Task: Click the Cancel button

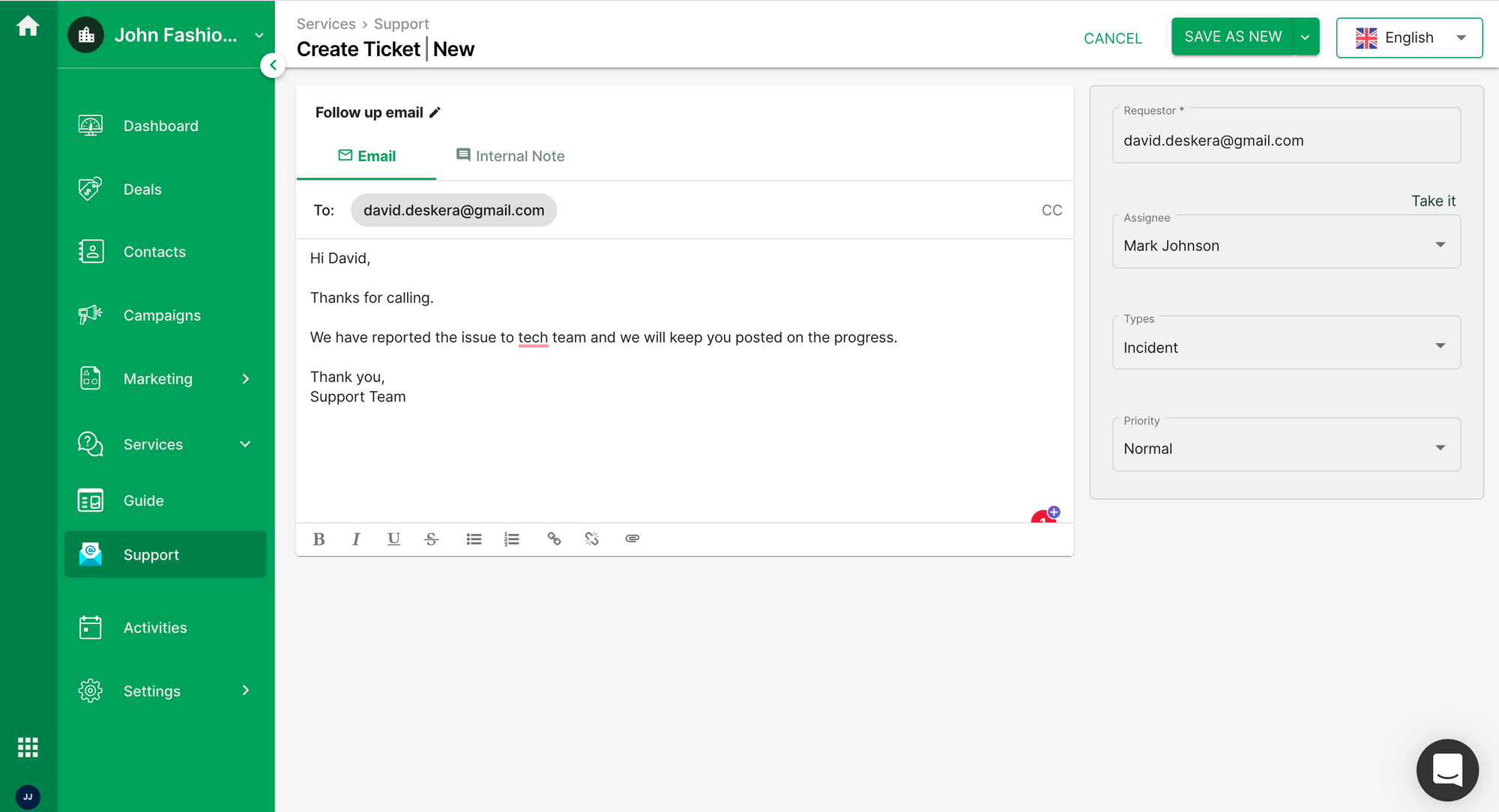Action: pos(1113,37)
